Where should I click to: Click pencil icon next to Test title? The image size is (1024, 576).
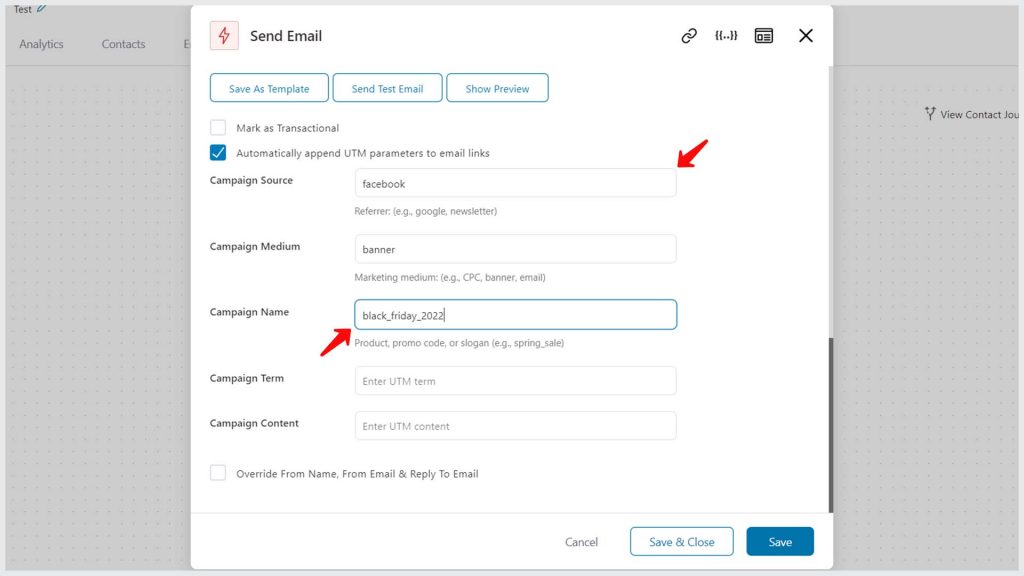pyautogui.click(x=42, y=8)
